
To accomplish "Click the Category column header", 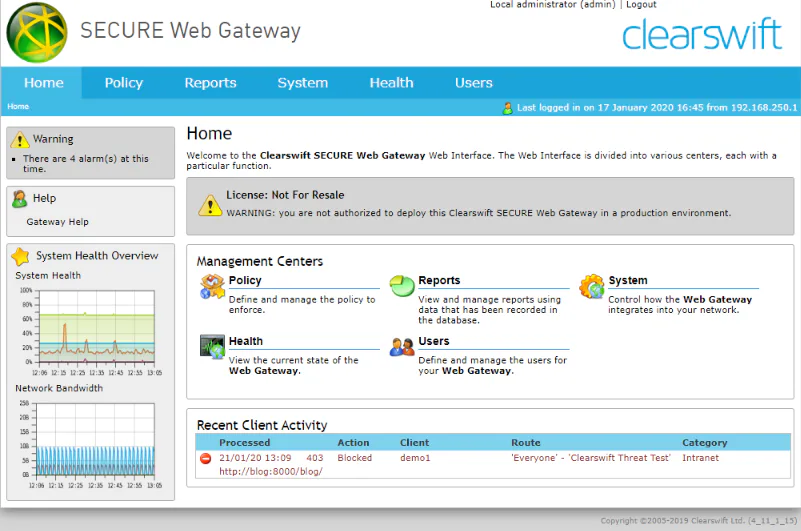I will click(704, 443).
